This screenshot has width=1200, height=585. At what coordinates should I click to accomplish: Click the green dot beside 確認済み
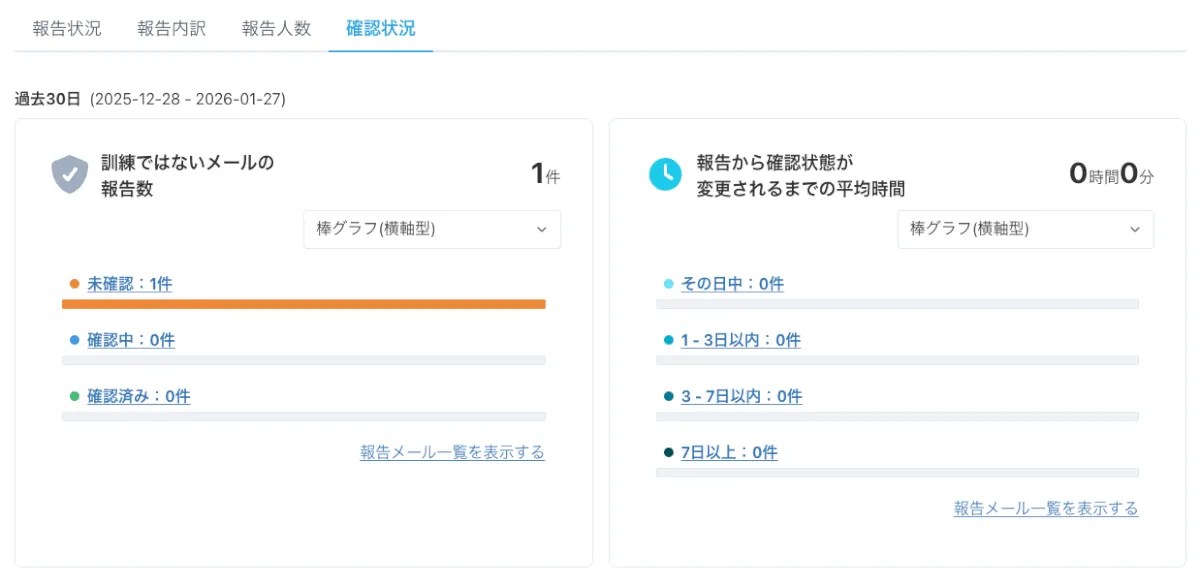[74, 396]
